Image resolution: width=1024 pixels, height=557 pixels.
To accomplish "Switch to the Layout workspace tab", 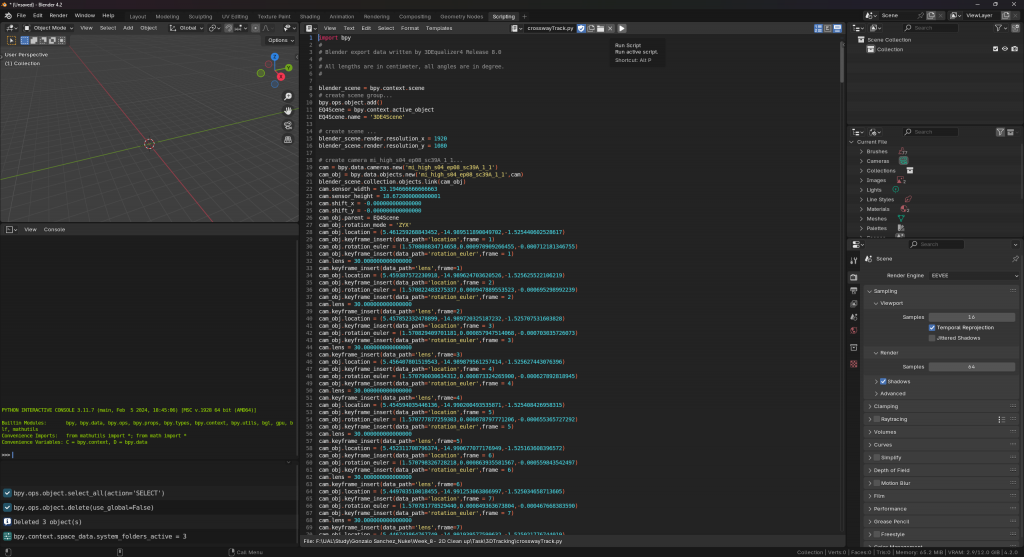I will (x=138, y=16).
